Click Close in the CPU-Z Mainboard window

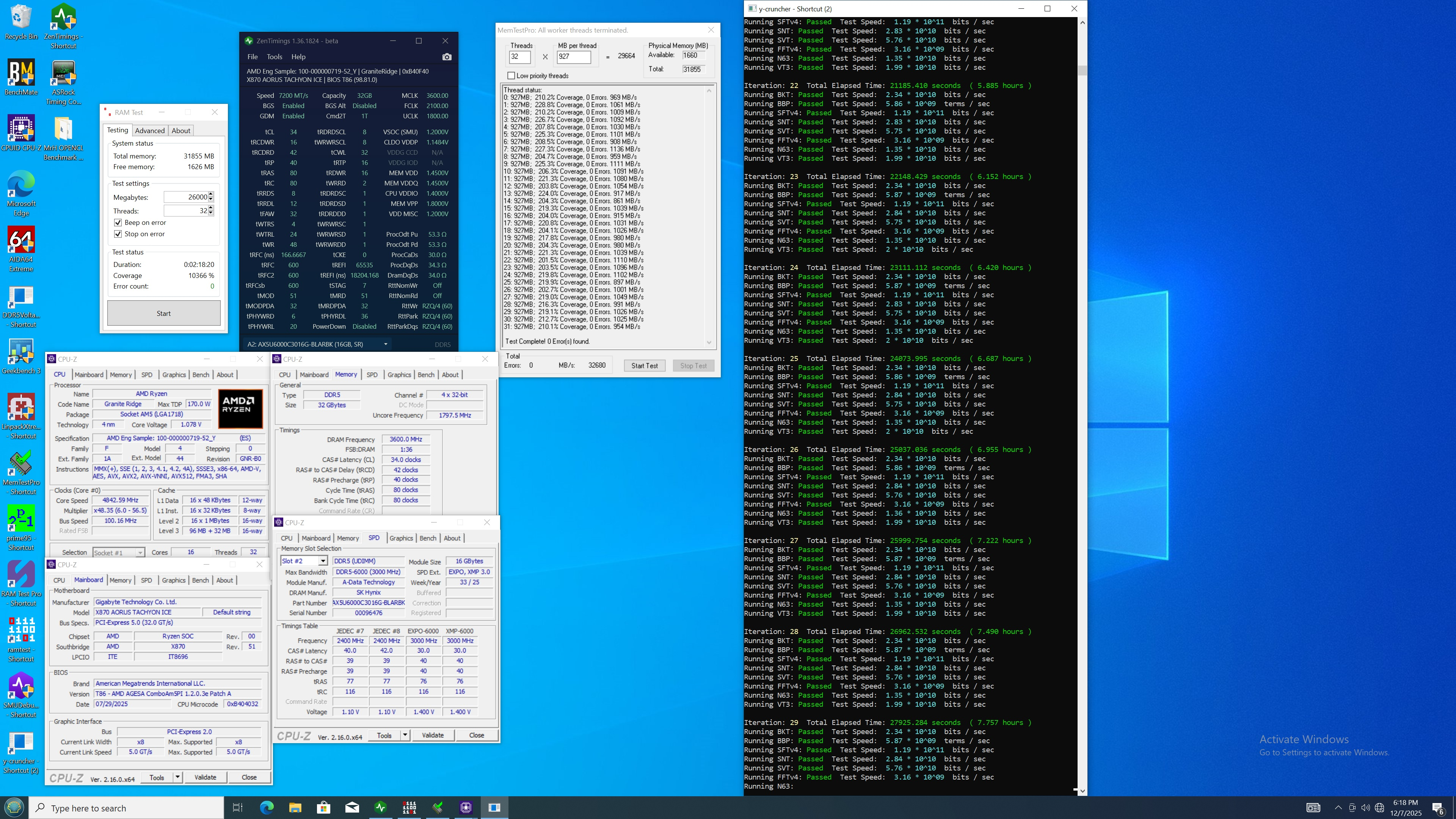(x=249, y=778)
